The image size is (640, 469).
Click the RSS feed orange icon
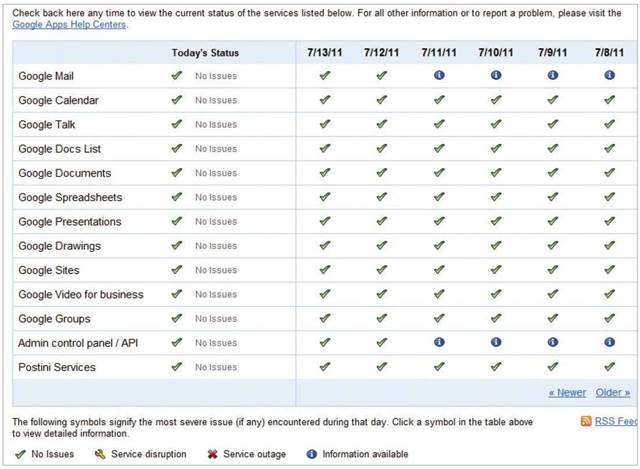[586, 421]
